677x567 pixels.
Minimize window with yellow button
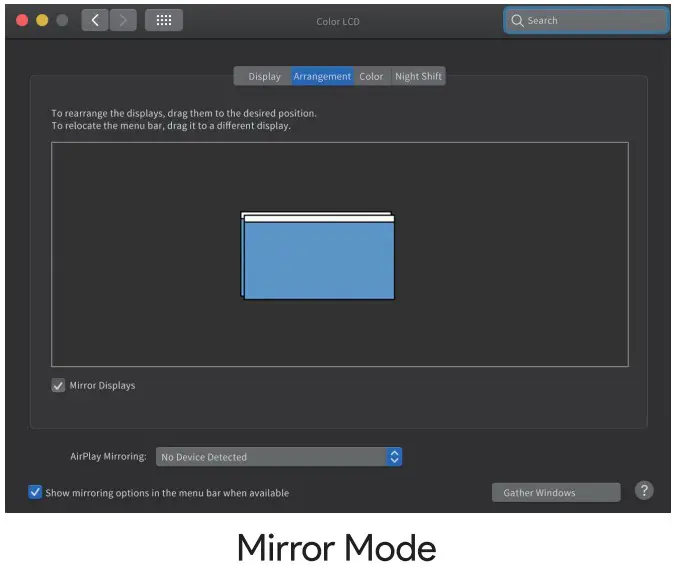[42, 20]
